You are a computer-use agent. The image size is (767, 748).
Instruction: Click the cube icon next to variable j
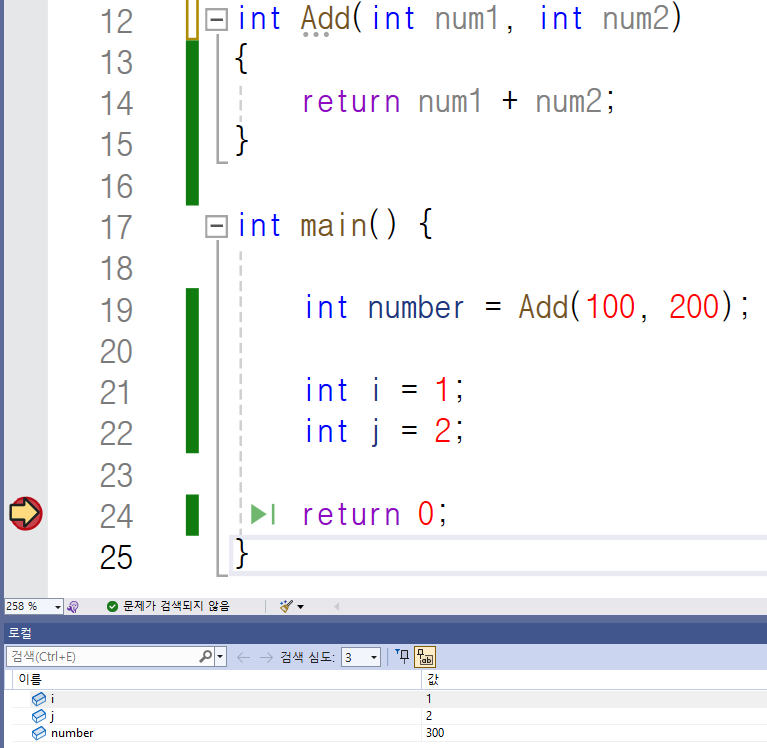(39, 716)
